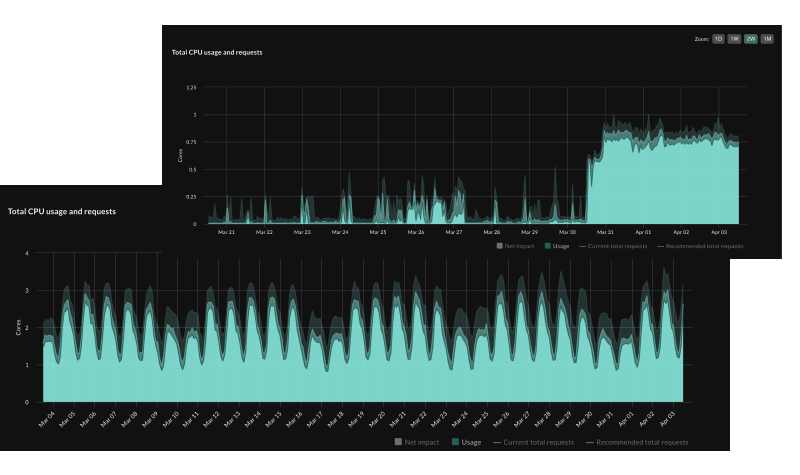The image size is (800, 475).
Task: Set chart zoom to 1D
Action: coord(718,39)
